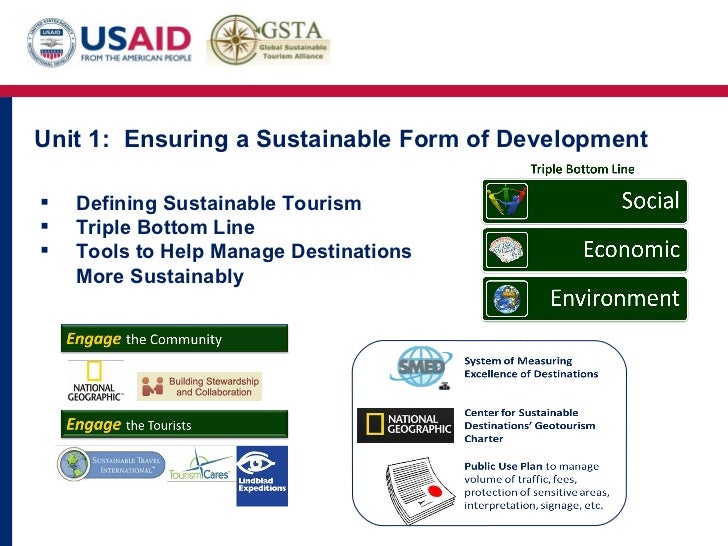
Task: Click the Lindblad Expeditions eye logo
Action: [x=262, y=476]
